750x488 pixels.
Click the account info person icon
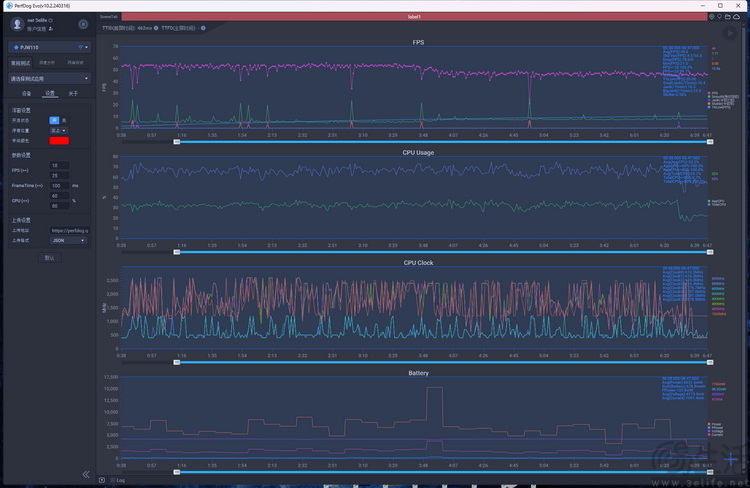51,29
